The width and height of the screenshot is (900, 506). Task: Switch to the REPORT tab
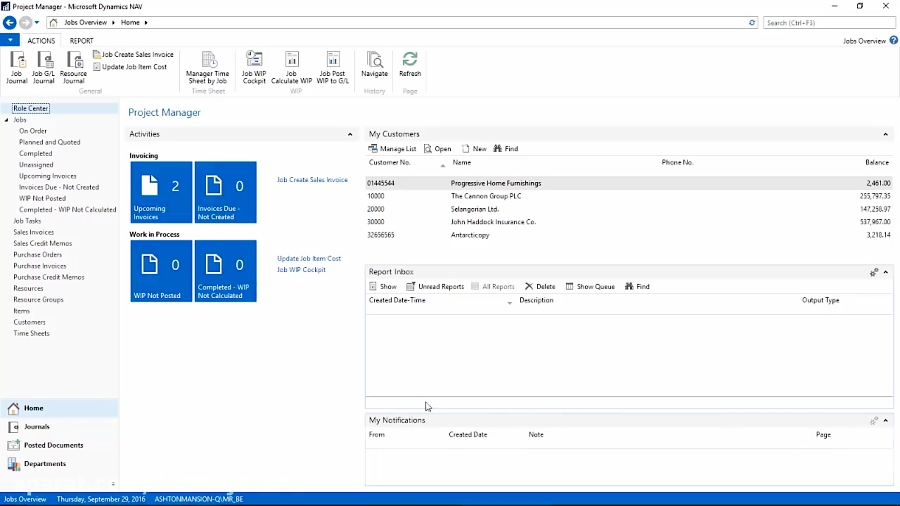pyautogui.click(x=82, y=41)
